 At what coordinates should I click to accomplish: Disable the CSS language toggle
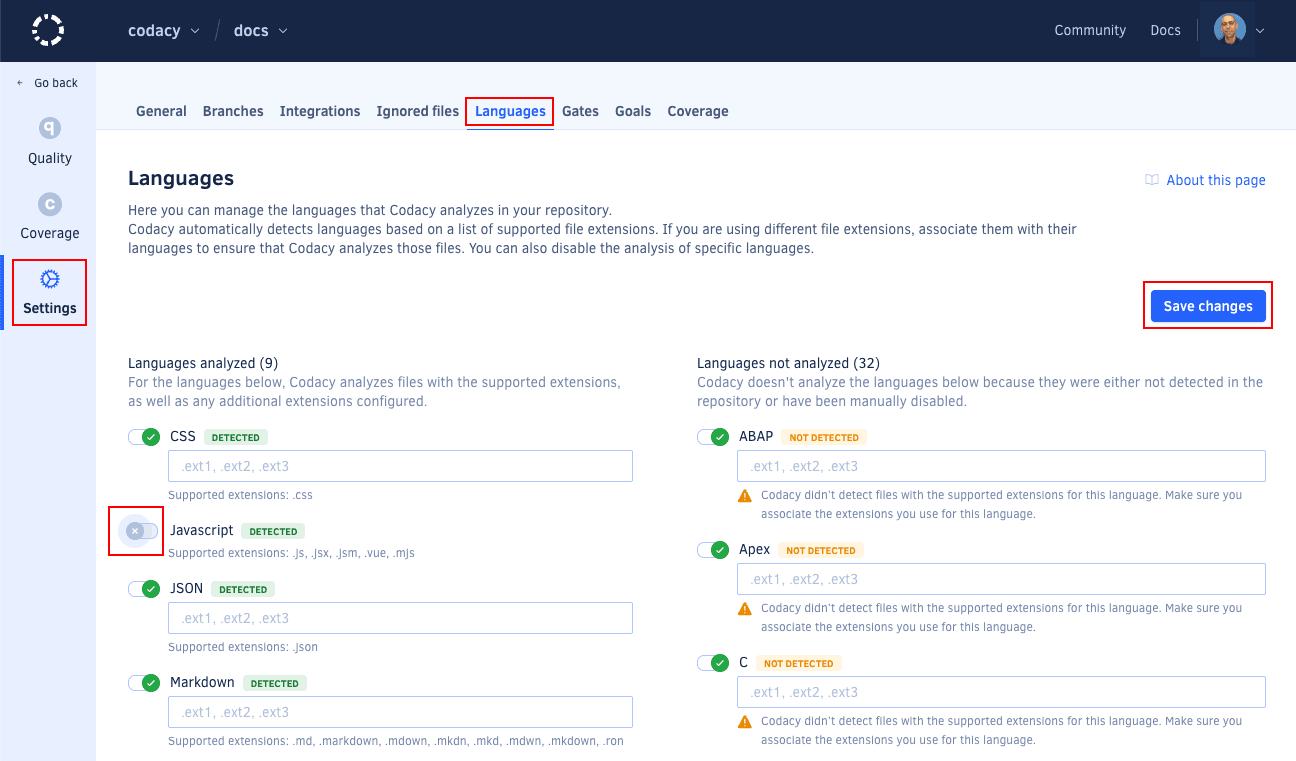144,437
